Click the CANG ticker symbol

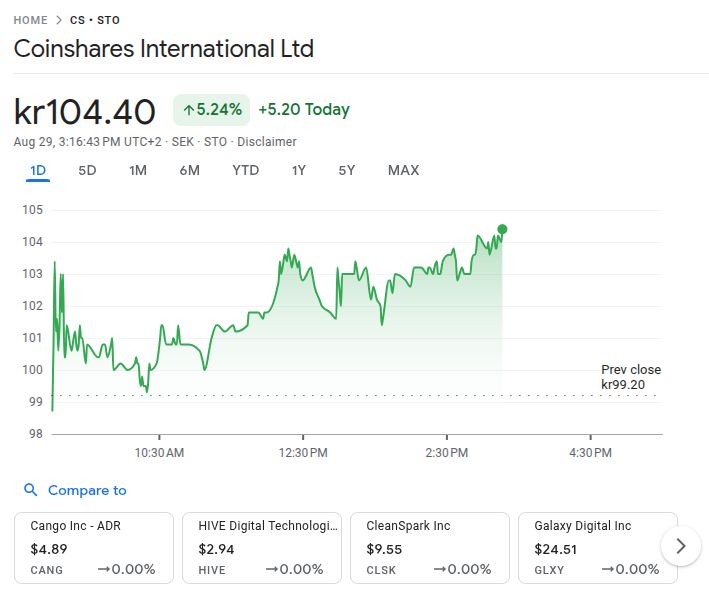pos(47,570)
